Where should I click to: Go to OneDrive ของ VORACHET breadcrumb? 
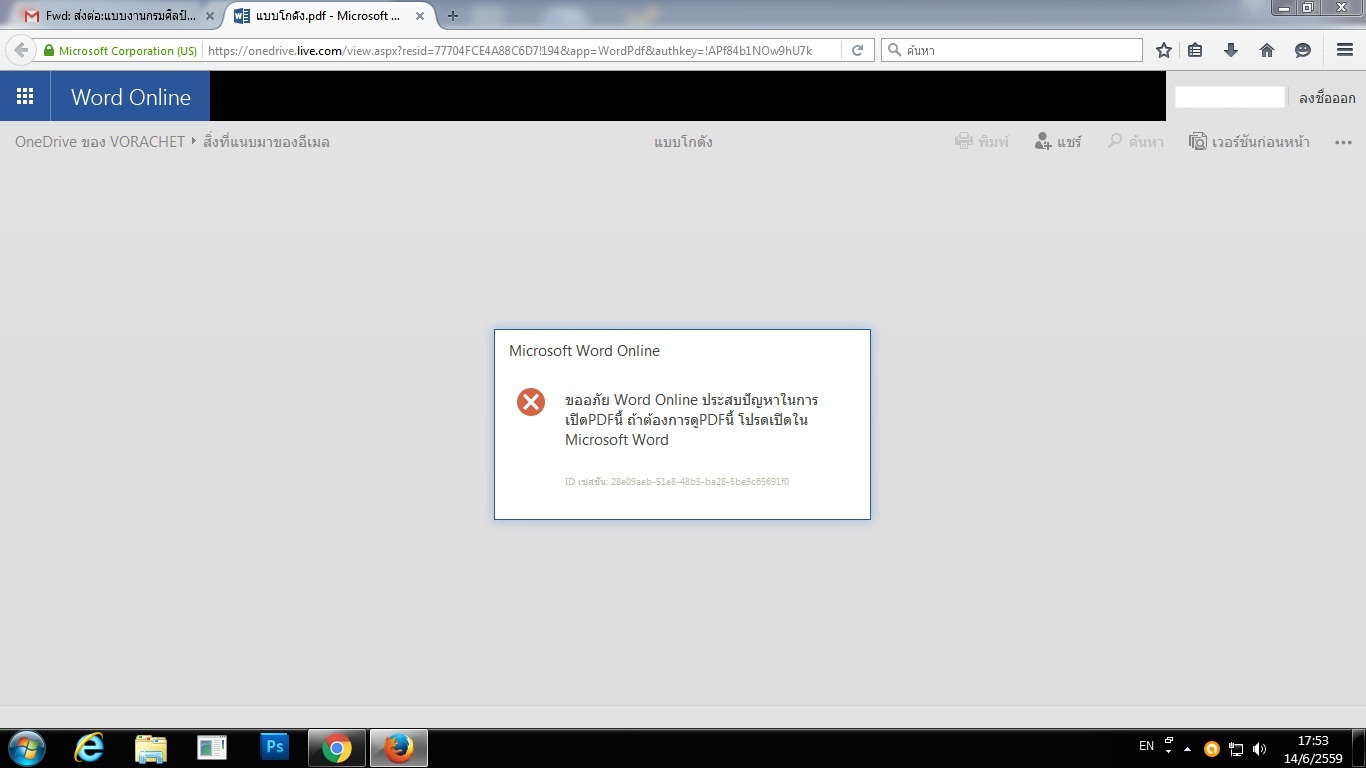[x=100, y=142]
